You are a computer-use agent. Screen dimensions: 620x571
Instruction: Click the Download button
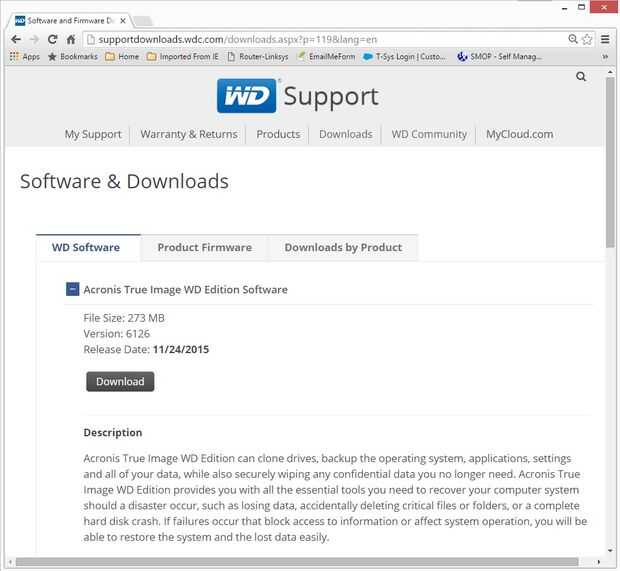[x=120, y=382]
